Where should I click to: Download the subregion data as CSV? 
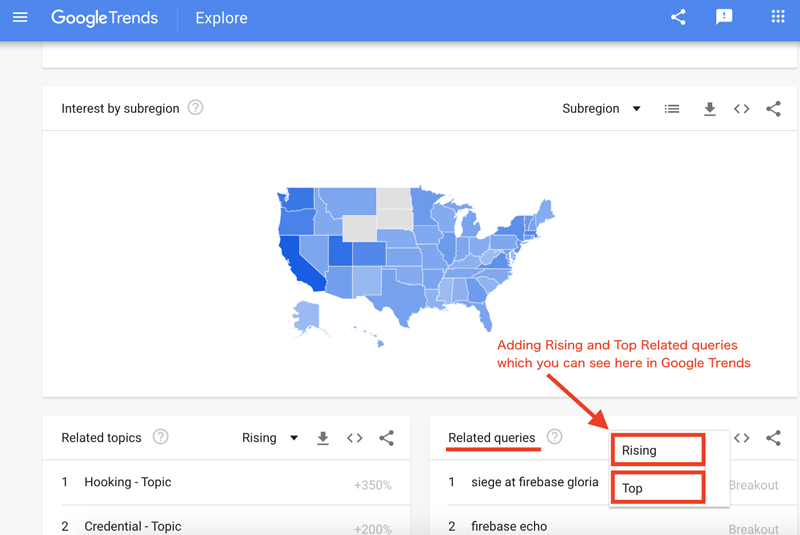(x=710, y=109)
